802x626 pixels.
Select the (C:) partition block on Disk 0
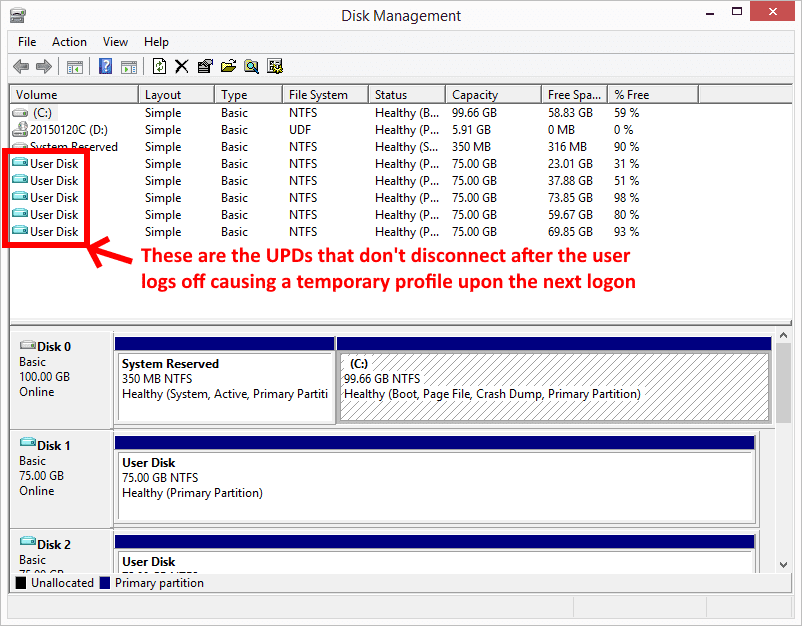[554, 380]
